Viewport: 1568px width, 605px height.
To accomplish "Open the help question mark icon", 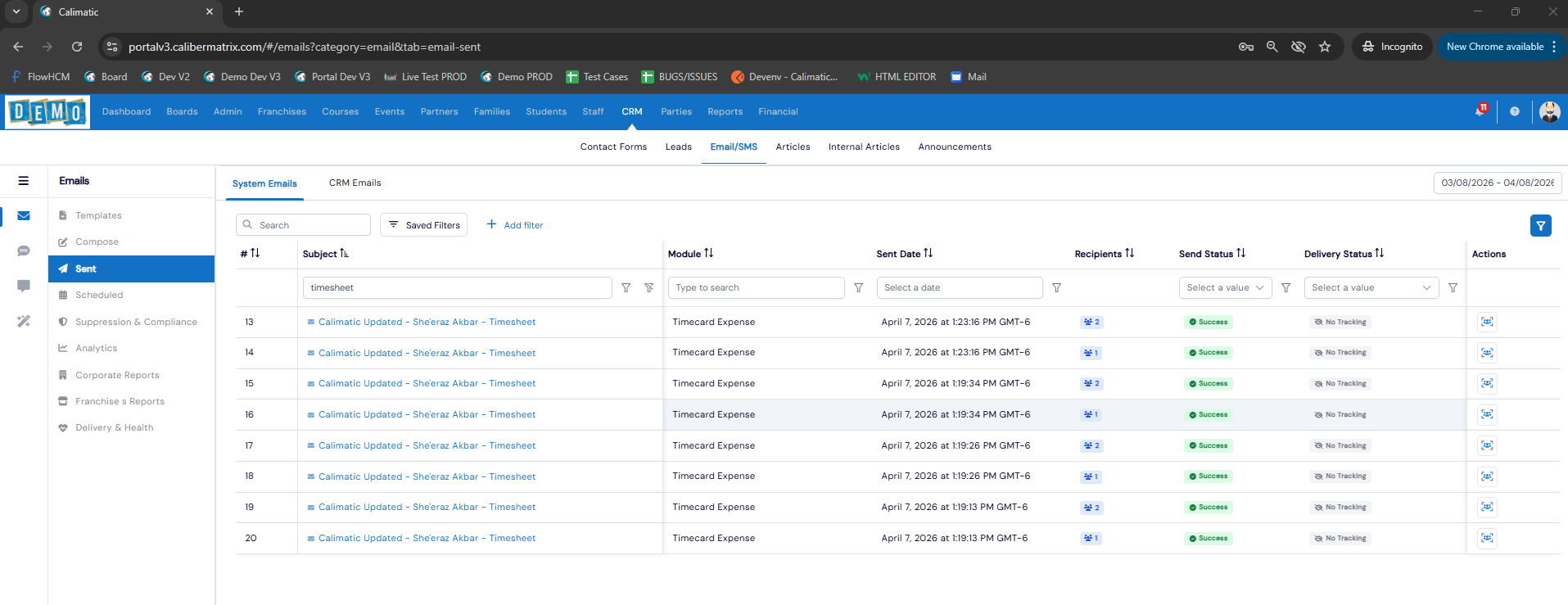I will point(1515,111).
